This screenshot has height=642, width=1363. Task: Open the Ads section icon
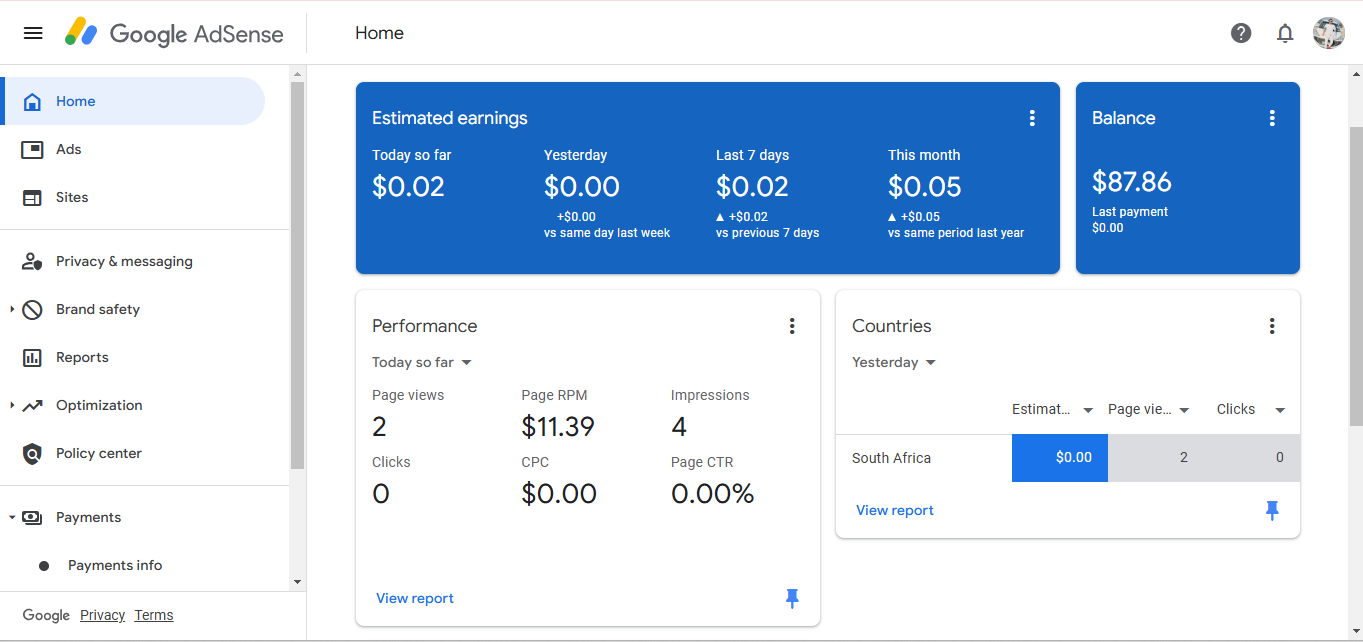click(33, 148)
